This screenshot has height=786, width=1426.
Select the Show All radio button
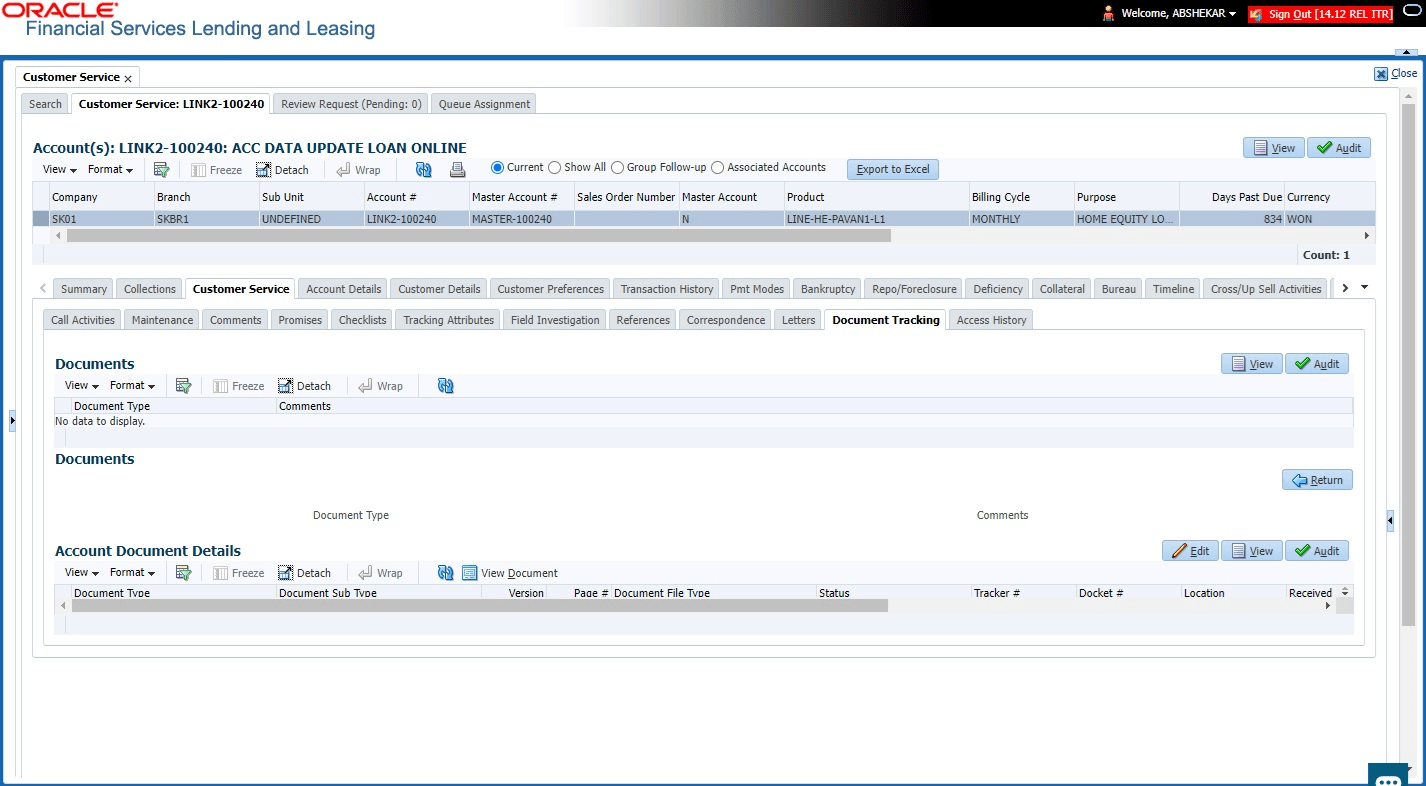[x=554, y=168]
